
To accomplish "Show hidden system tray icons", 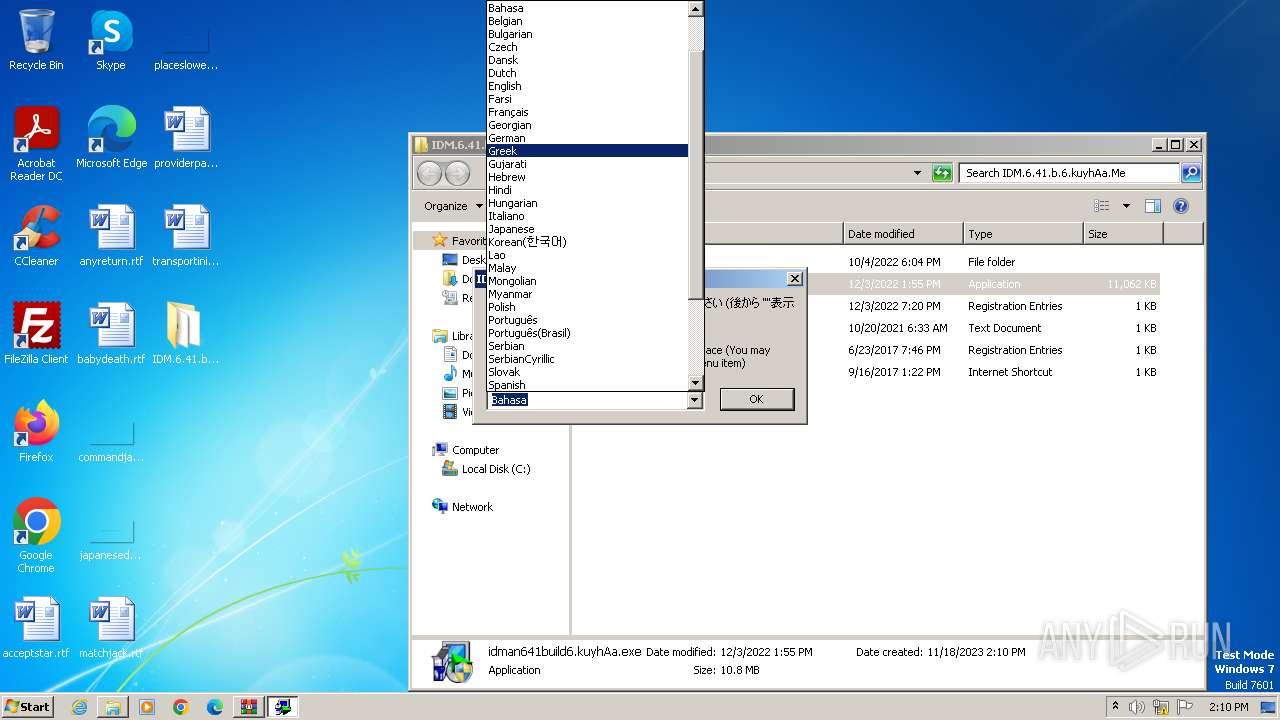I will (x=1115, y=707).
